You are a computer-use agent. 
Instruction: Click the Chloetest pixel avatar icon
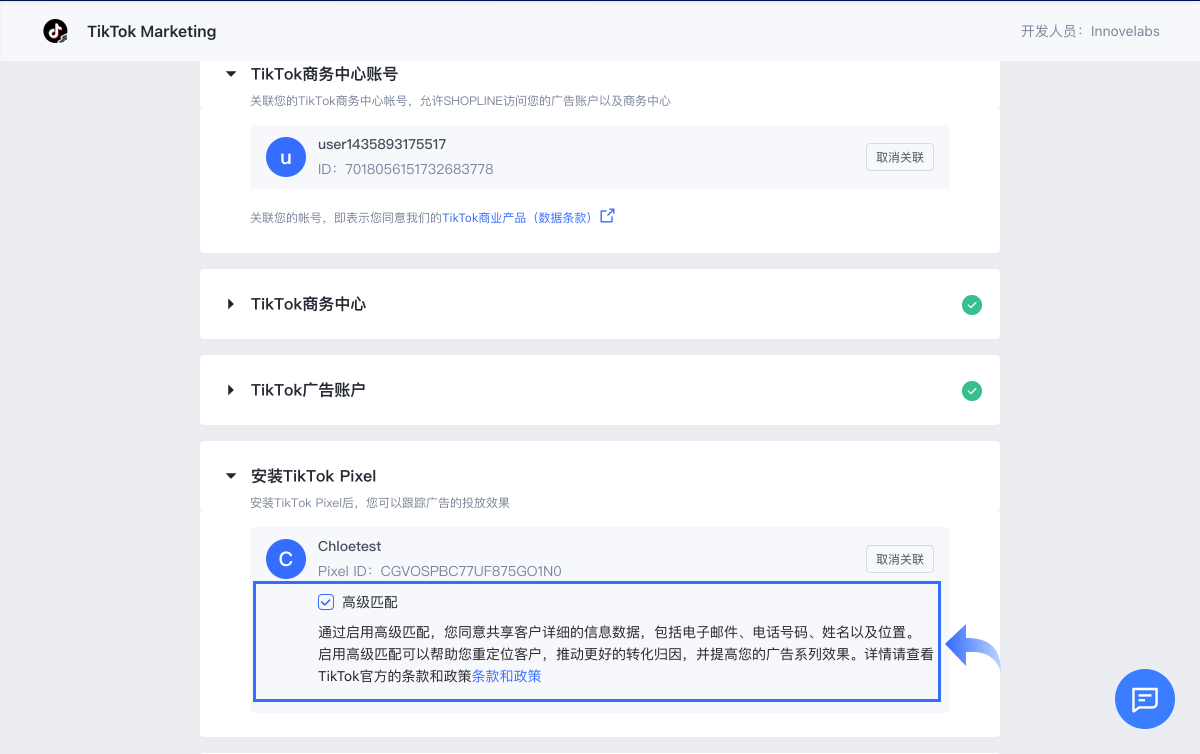pyautogui.click(x=286, y=559)
